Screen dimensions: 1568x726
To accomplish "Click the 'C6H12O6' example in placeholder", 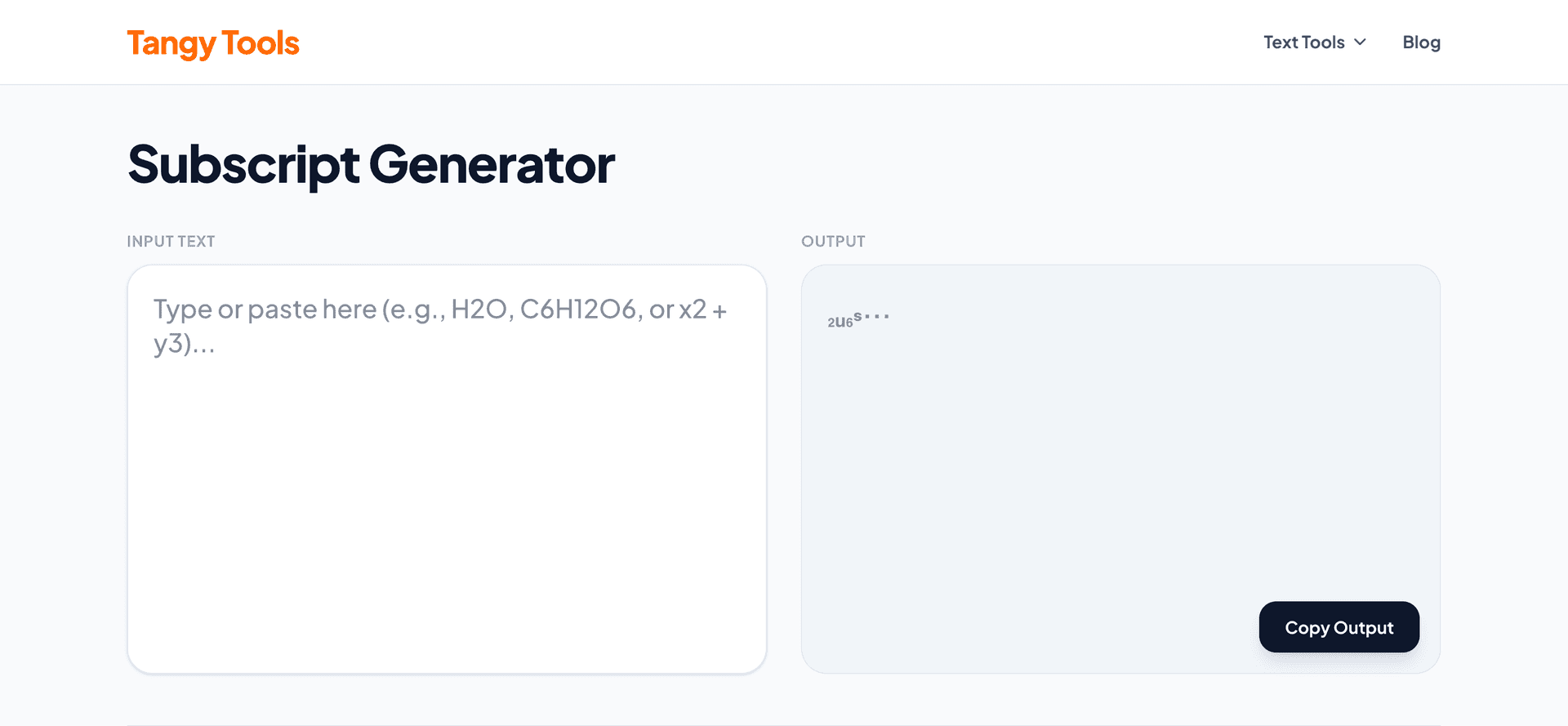I will click(x=578, y=310).
